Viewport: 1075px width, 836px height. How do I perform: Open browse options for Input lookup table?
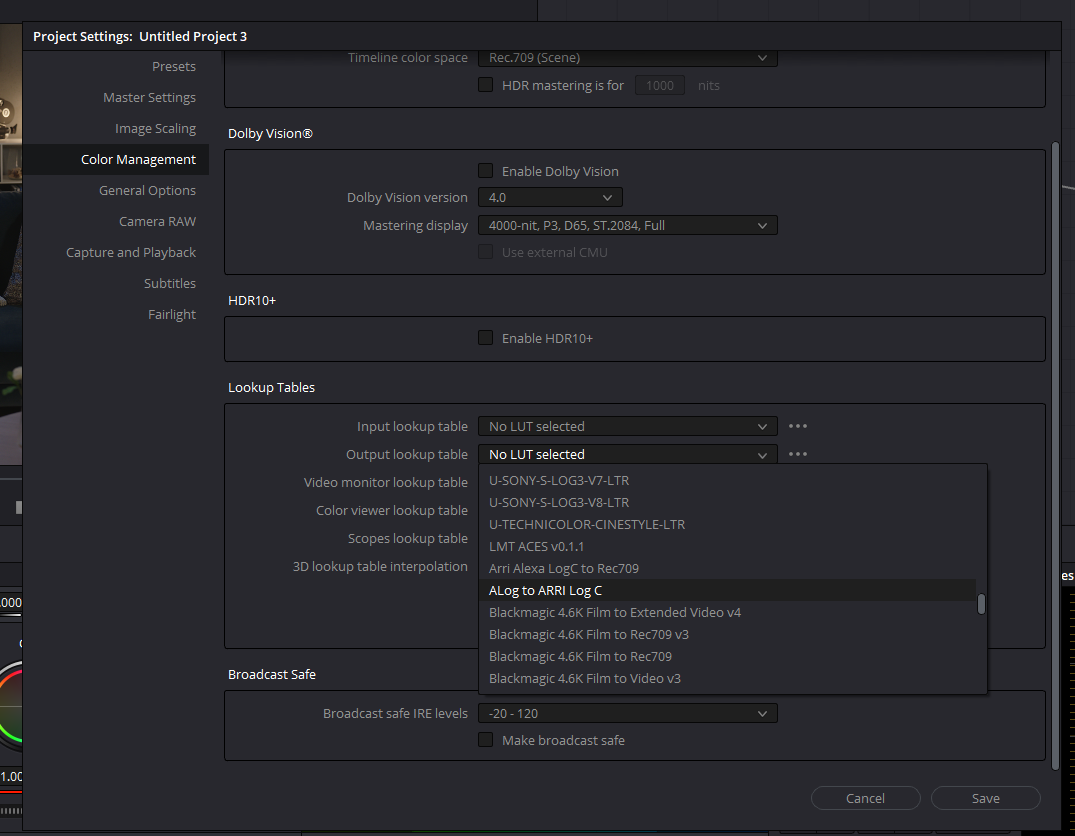click(797, 426)
